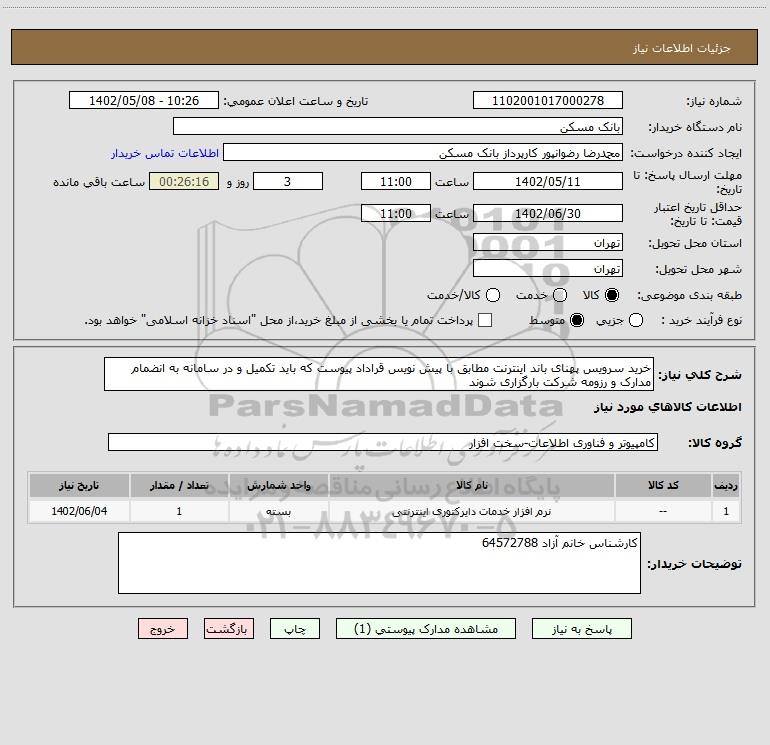Click the چاپ print button
The width and height of the screenshot is (770, 745).
coord(295,629)
